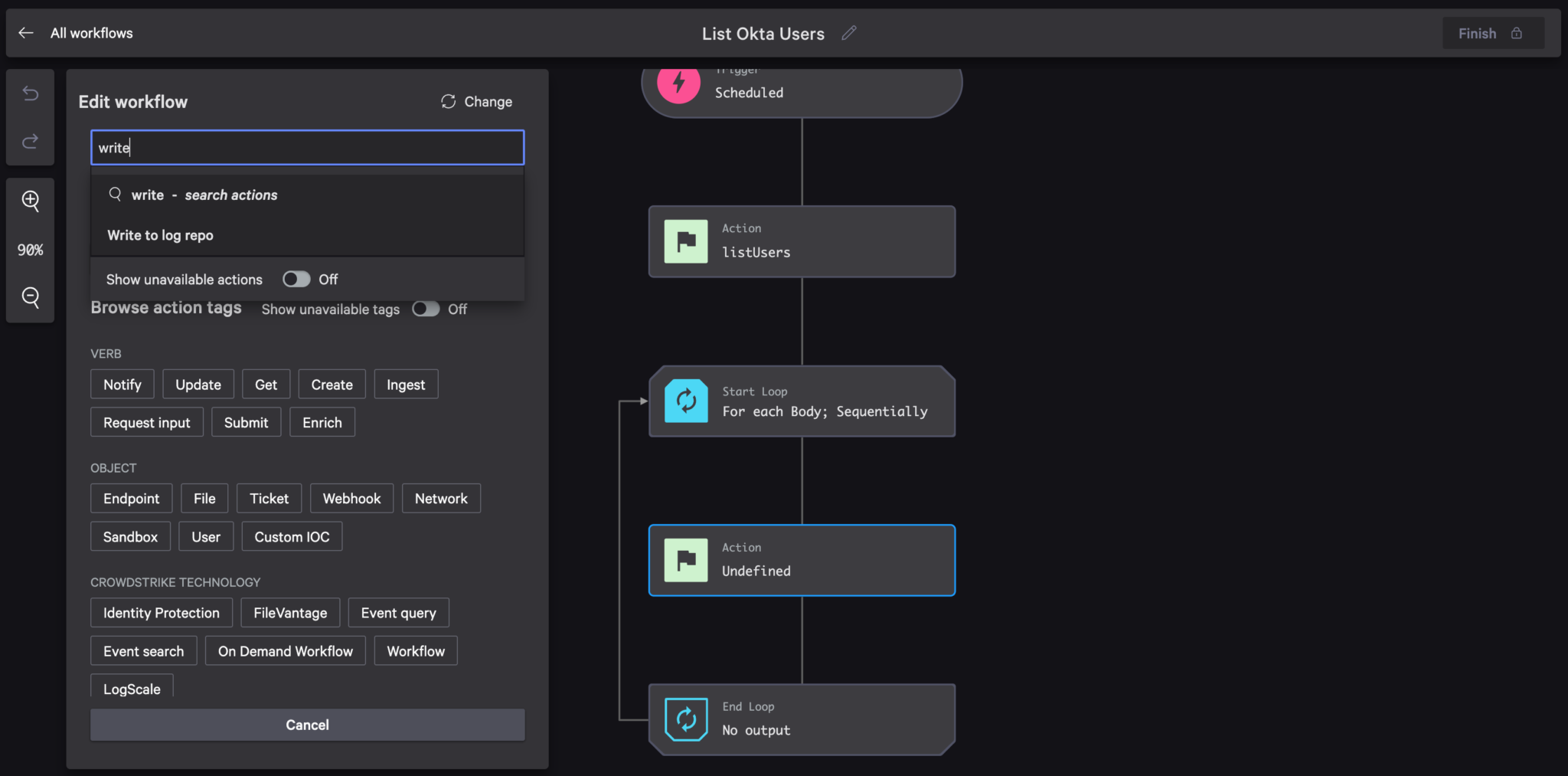Image resolution: width=1568 pixels, height=776 pixels.
Task: Click the Scheduled trigger lightning icon
Action: tap(677, 83)
